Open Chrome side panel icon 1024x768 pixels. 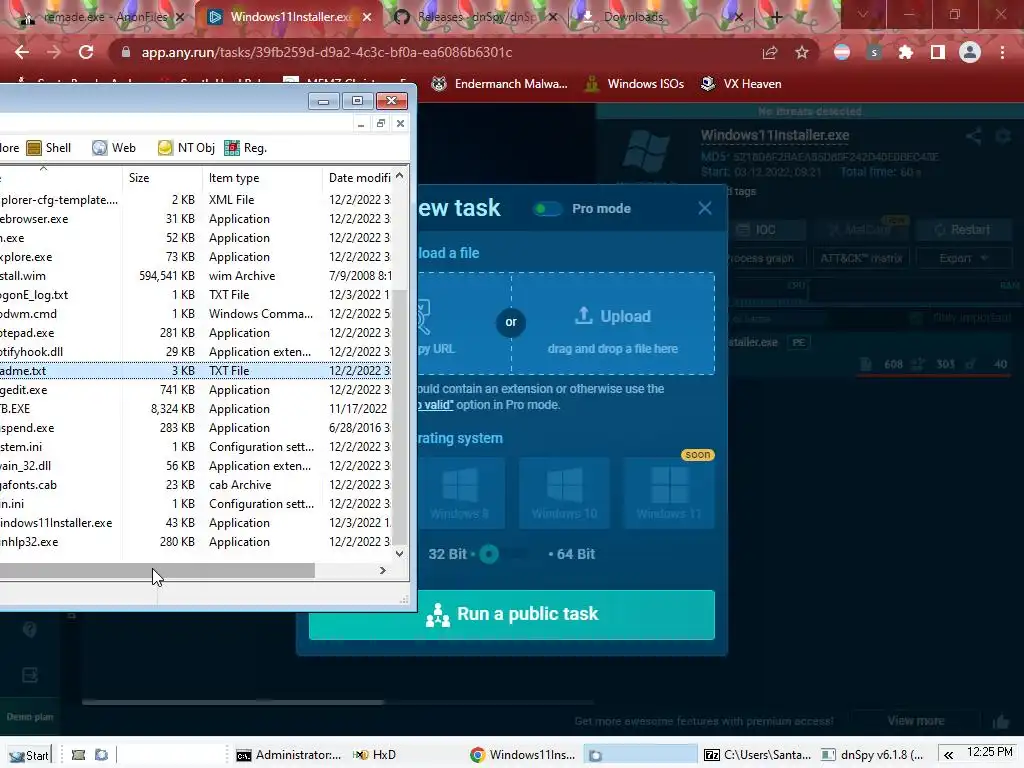938,52
